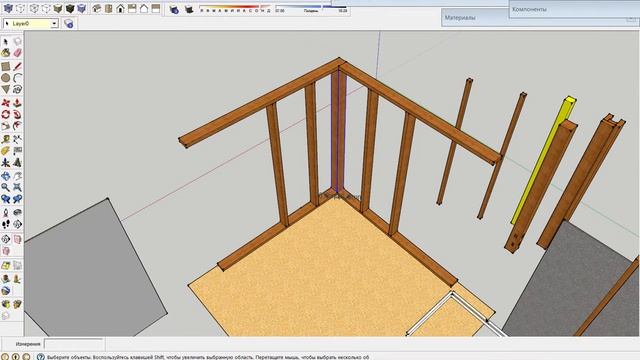
Task: Set the Top standard view
Action: [108, 8]
